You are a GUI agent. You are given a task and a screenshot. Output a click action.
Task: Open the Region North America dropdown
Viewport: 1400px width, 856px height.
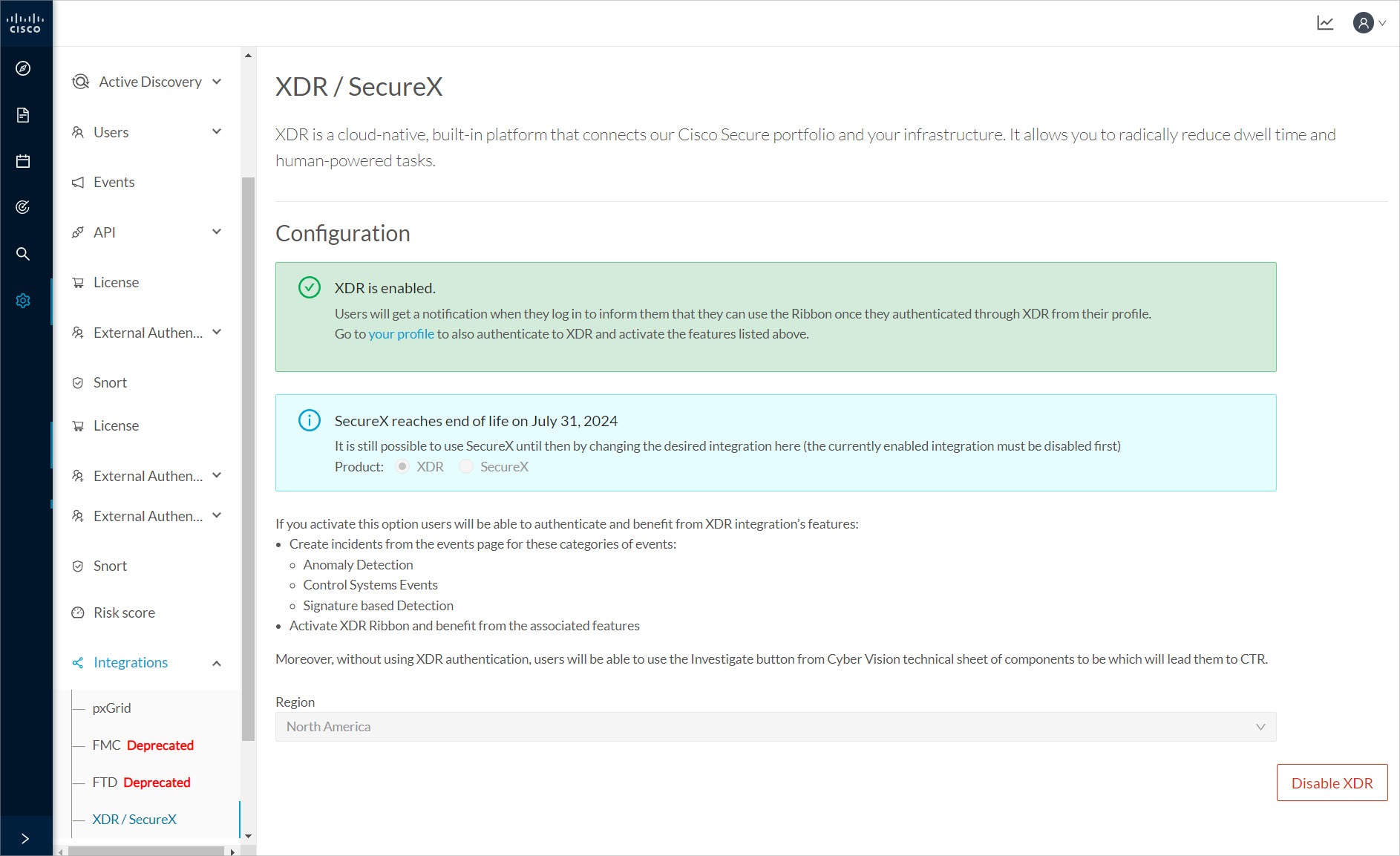pos(776,727)
